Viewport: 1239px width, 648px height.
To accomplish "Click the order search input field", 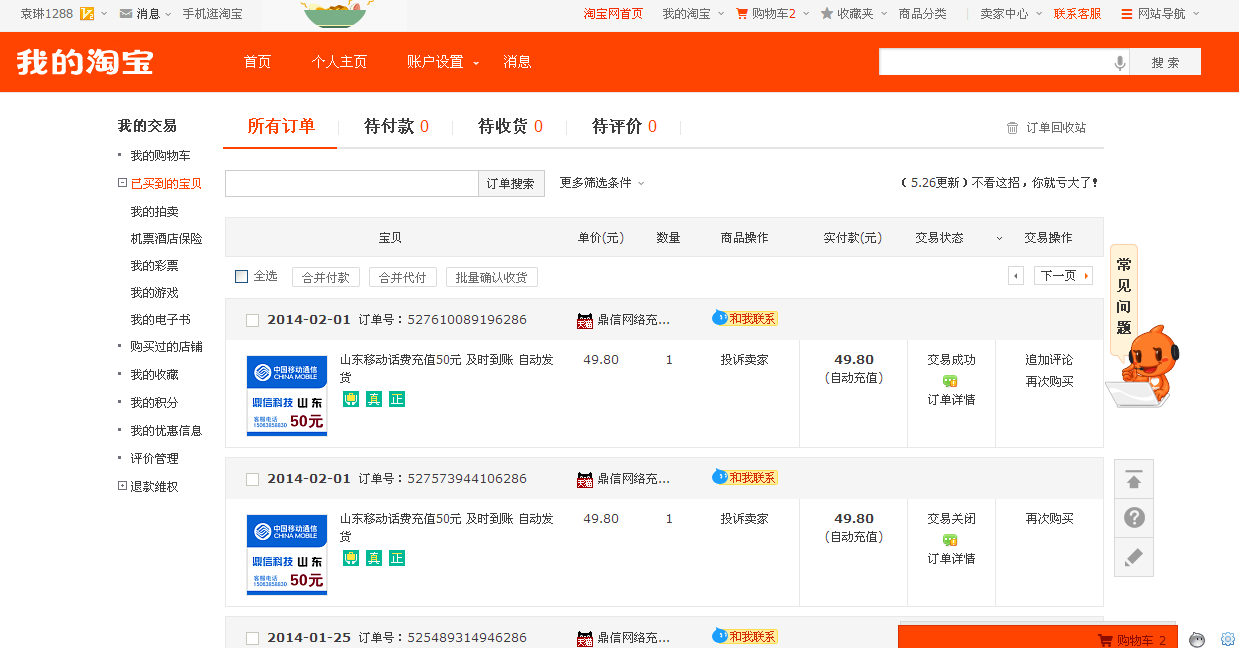I will coord(351,184).
